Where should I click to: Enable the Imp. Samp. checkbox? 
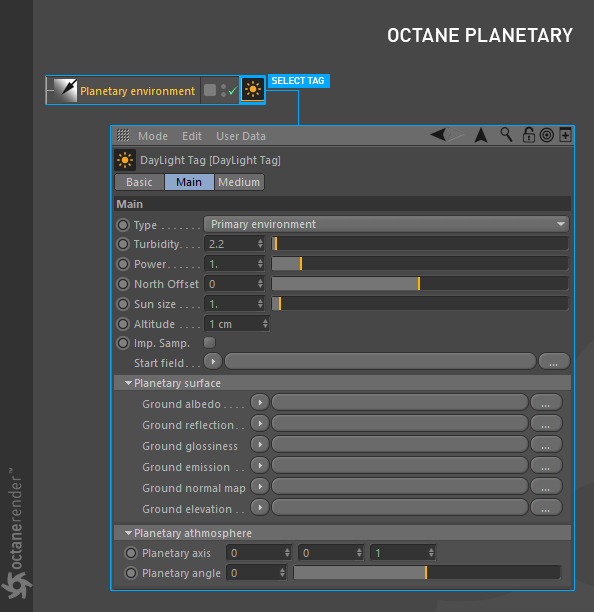tap(210, 343)
